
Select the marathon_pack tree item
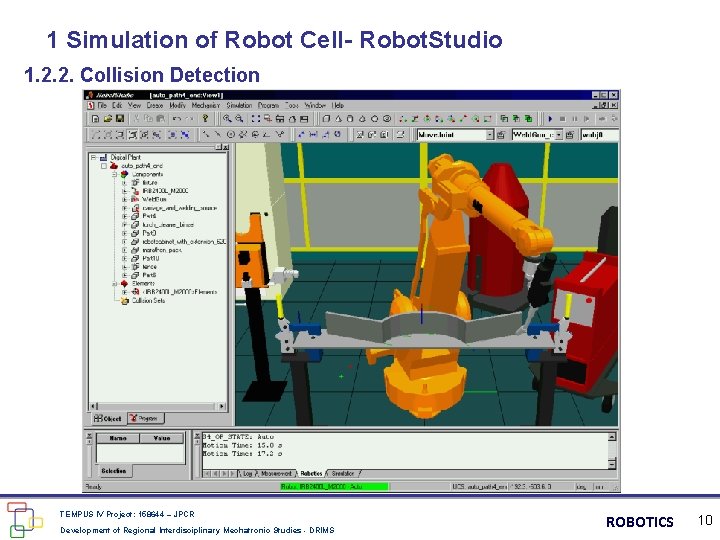(162, 250)
